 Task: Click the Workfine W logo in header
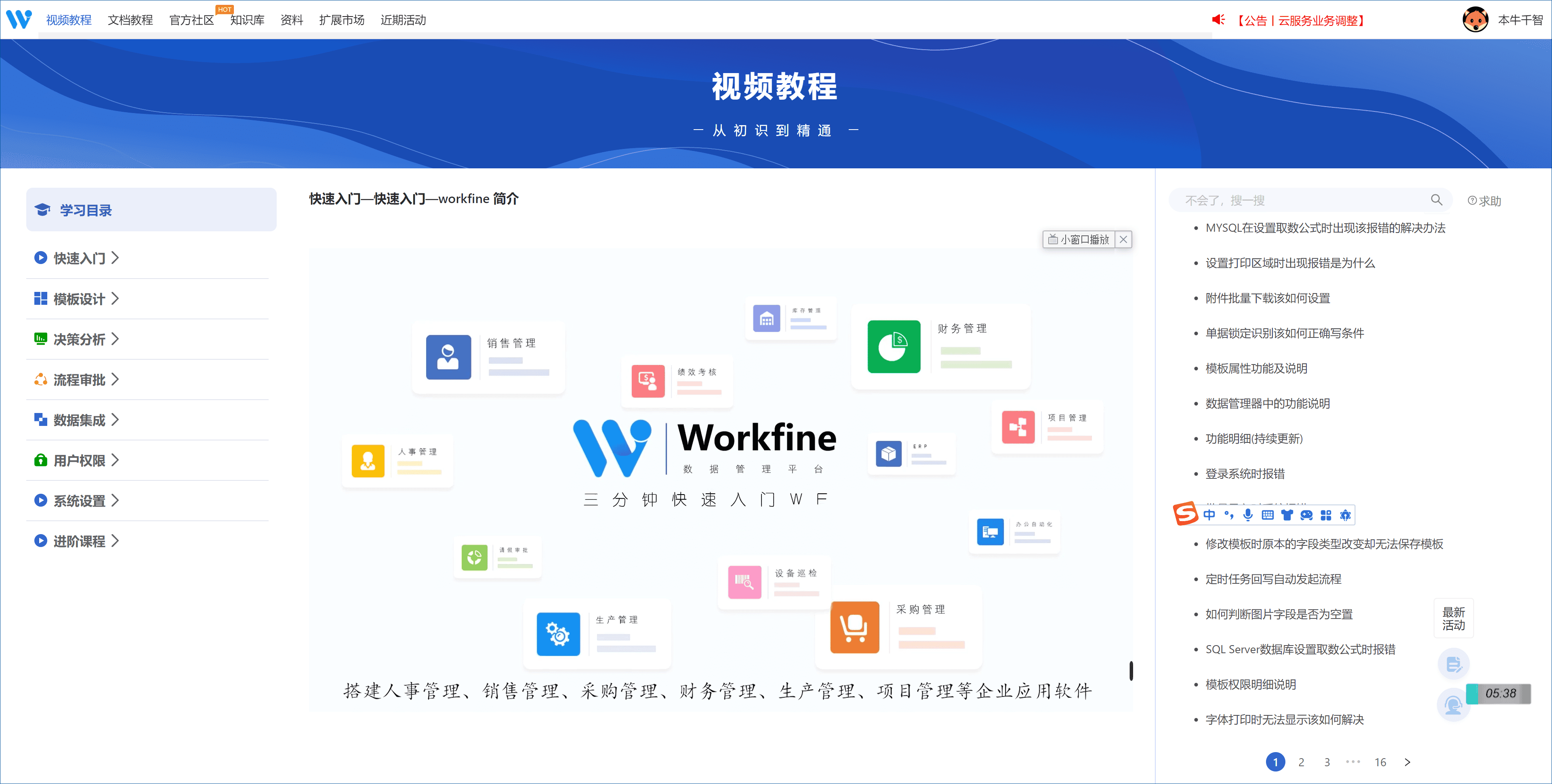point(19,19)
